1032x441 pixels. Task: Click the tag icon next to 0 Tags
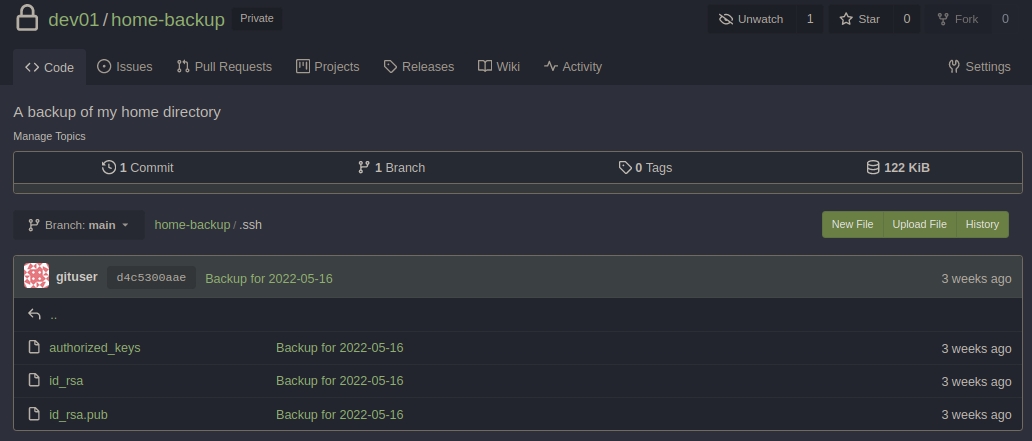625,168
